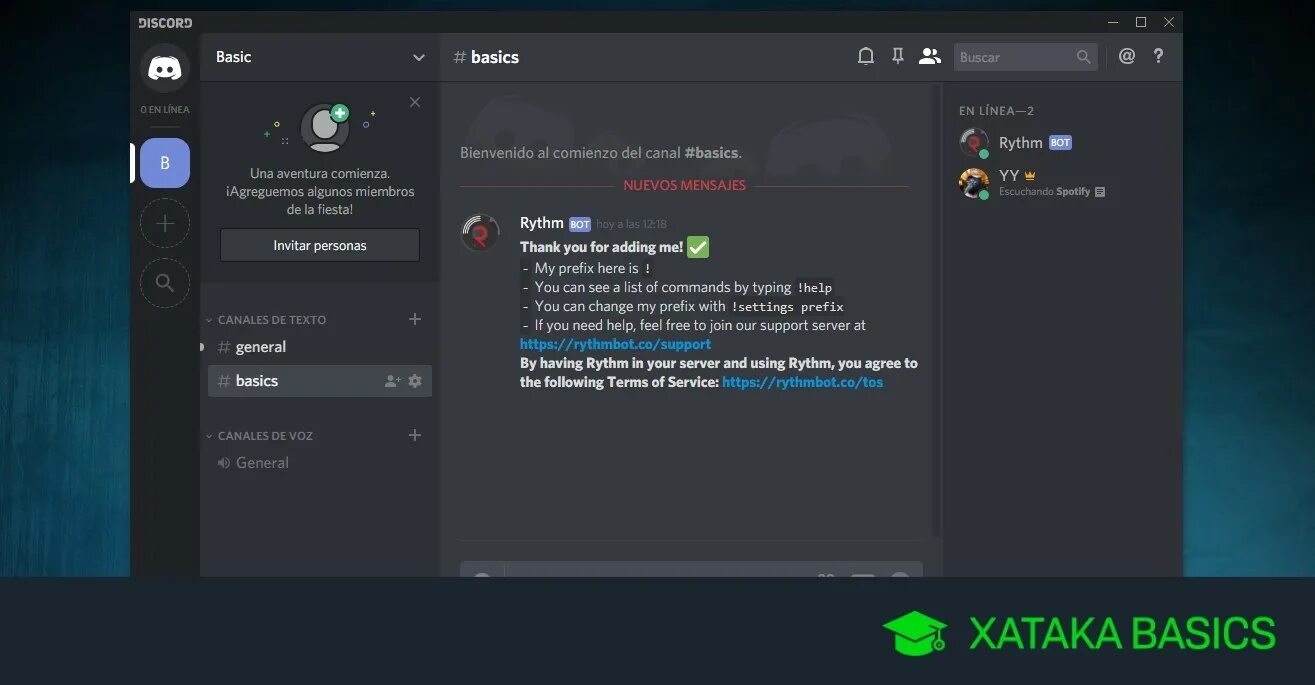Collapse Canales de texto category
The image size is (1315, 685).
[266, 320]
